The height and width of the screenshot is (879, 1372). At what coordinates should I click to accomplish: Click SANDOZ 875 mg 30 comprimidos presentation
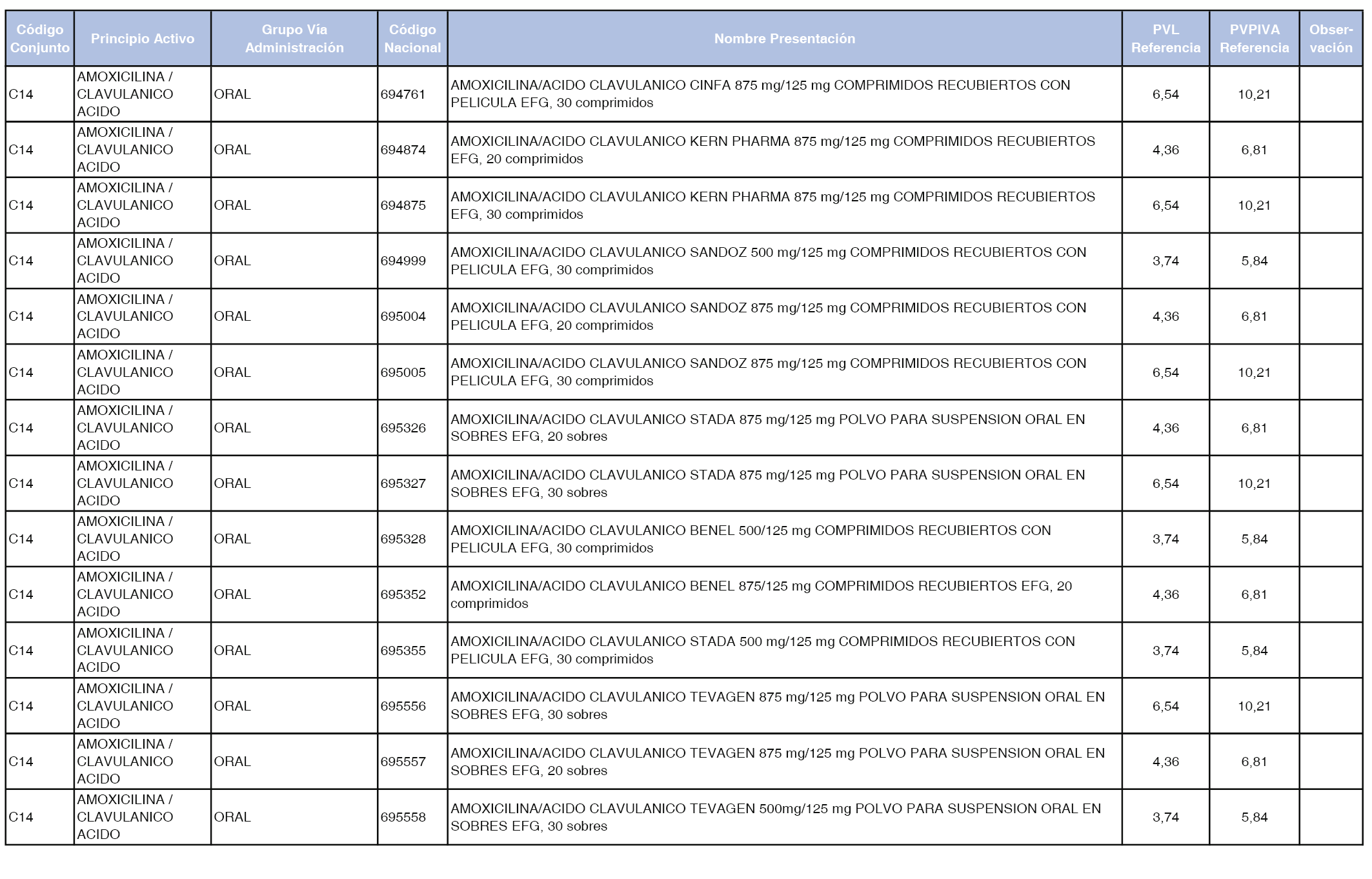click(x=768, y=372)
